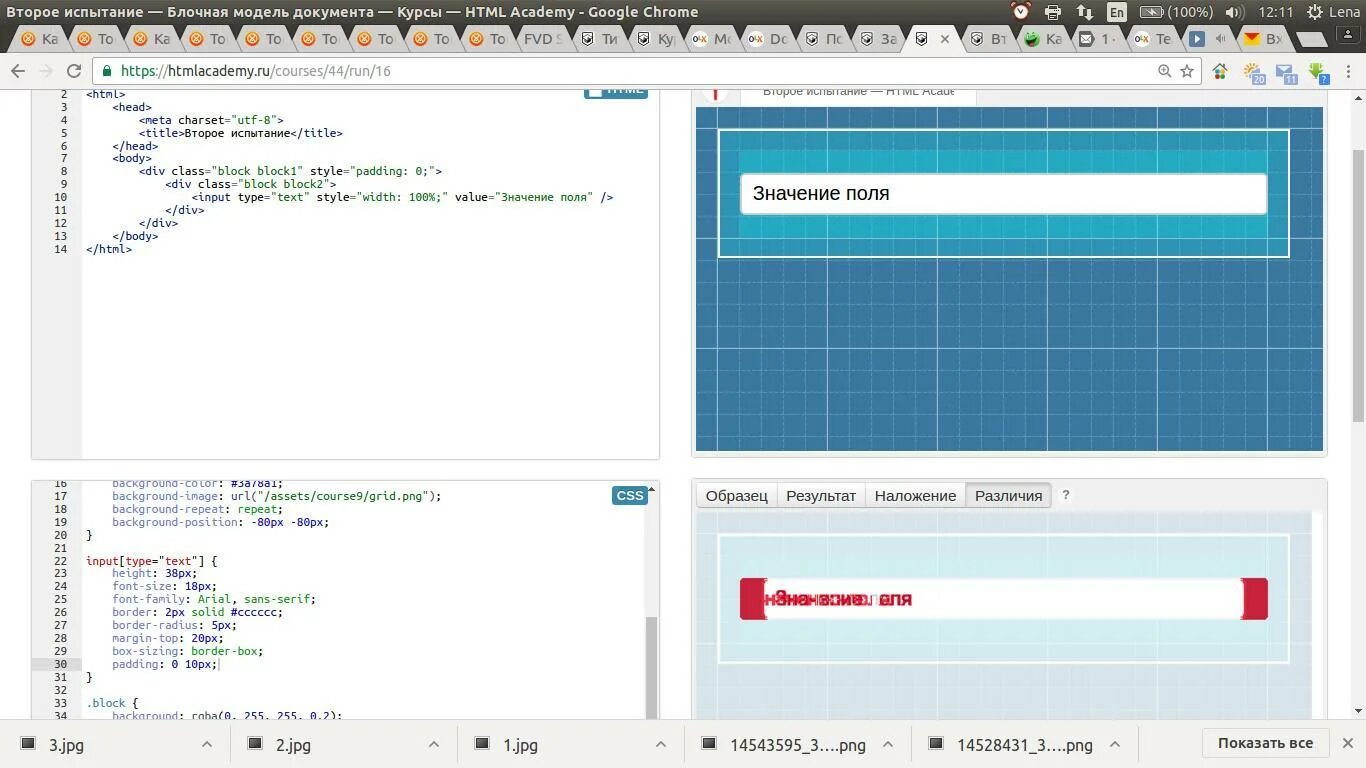Close the active HTML Academy tab
Screen dimensions: 1366x768
[945, 39]
